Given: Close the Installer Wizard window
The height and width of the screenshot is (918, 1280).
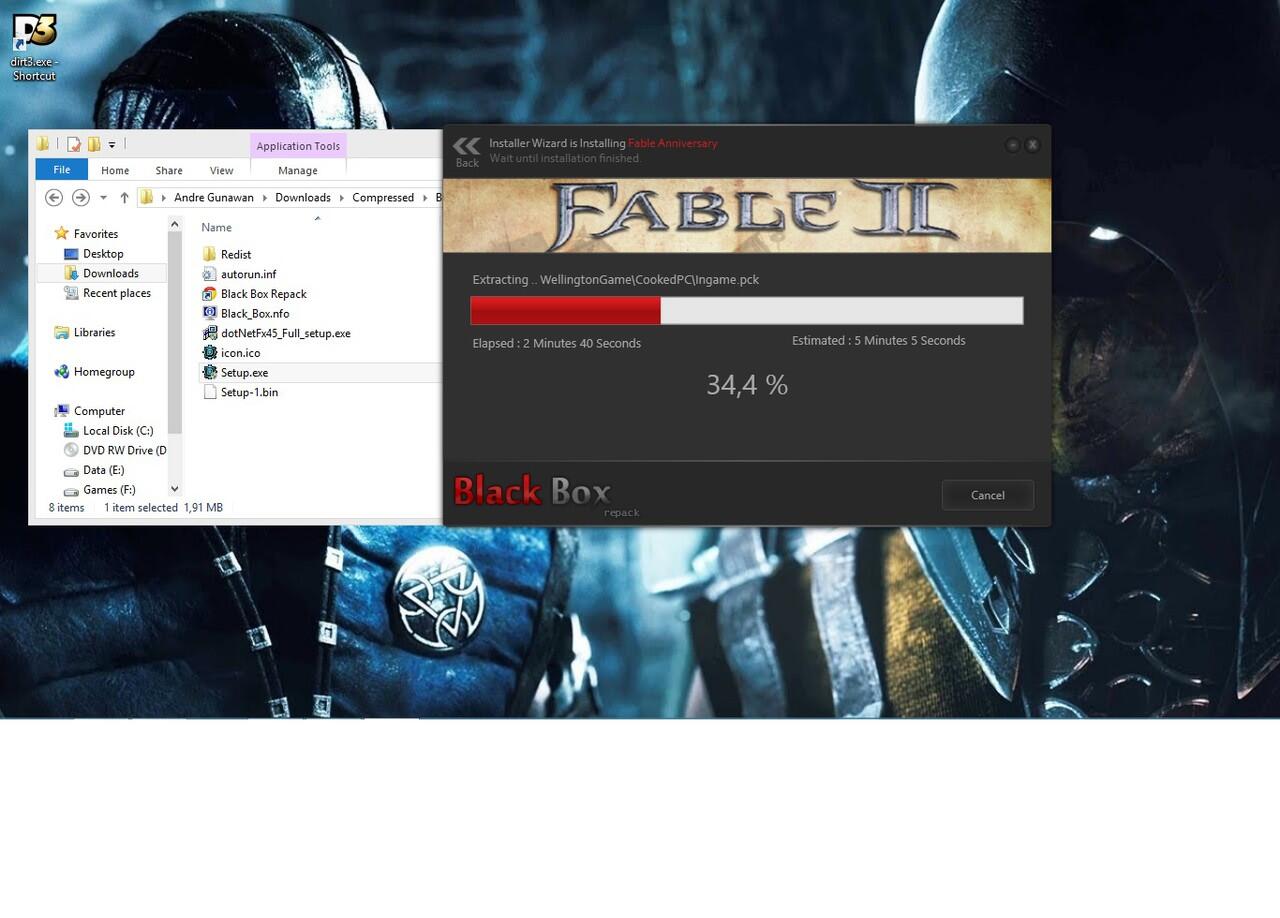Looking at the screenshot, I should click(x=1032, y=145).
